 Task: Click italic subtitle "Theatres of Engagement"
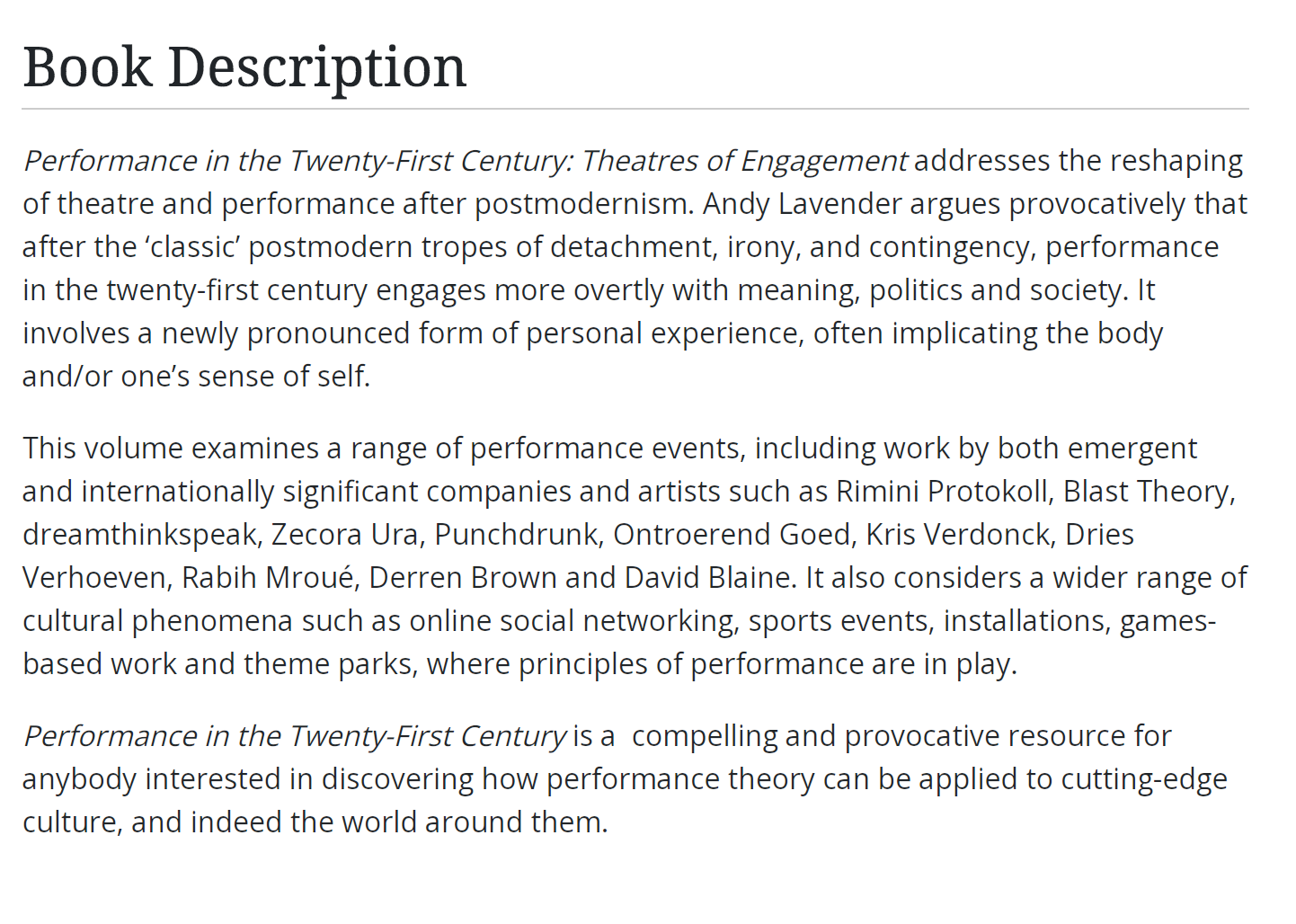pyautogui.click(x=744, y=161)
